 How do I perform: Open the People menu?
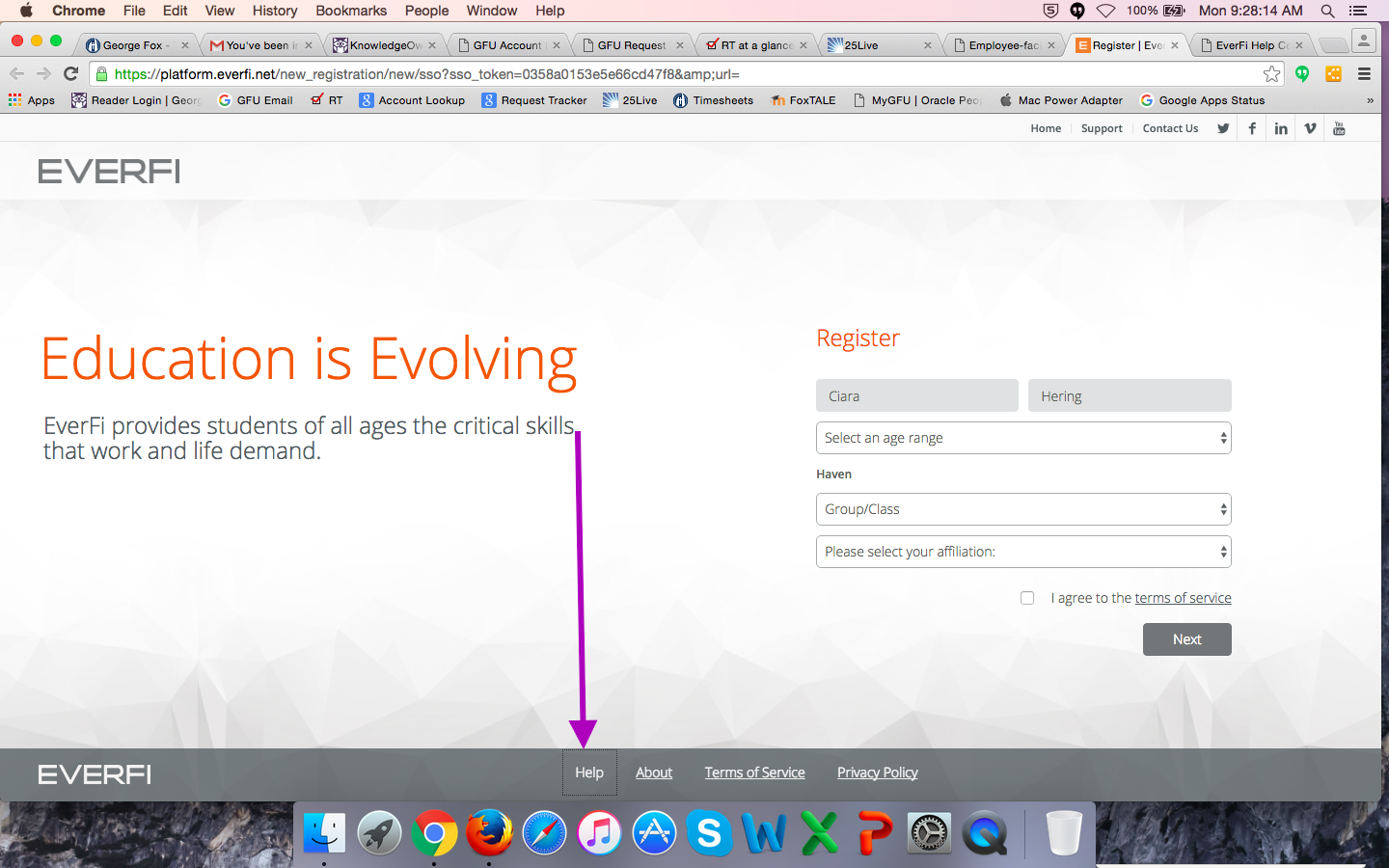(427, 11)
